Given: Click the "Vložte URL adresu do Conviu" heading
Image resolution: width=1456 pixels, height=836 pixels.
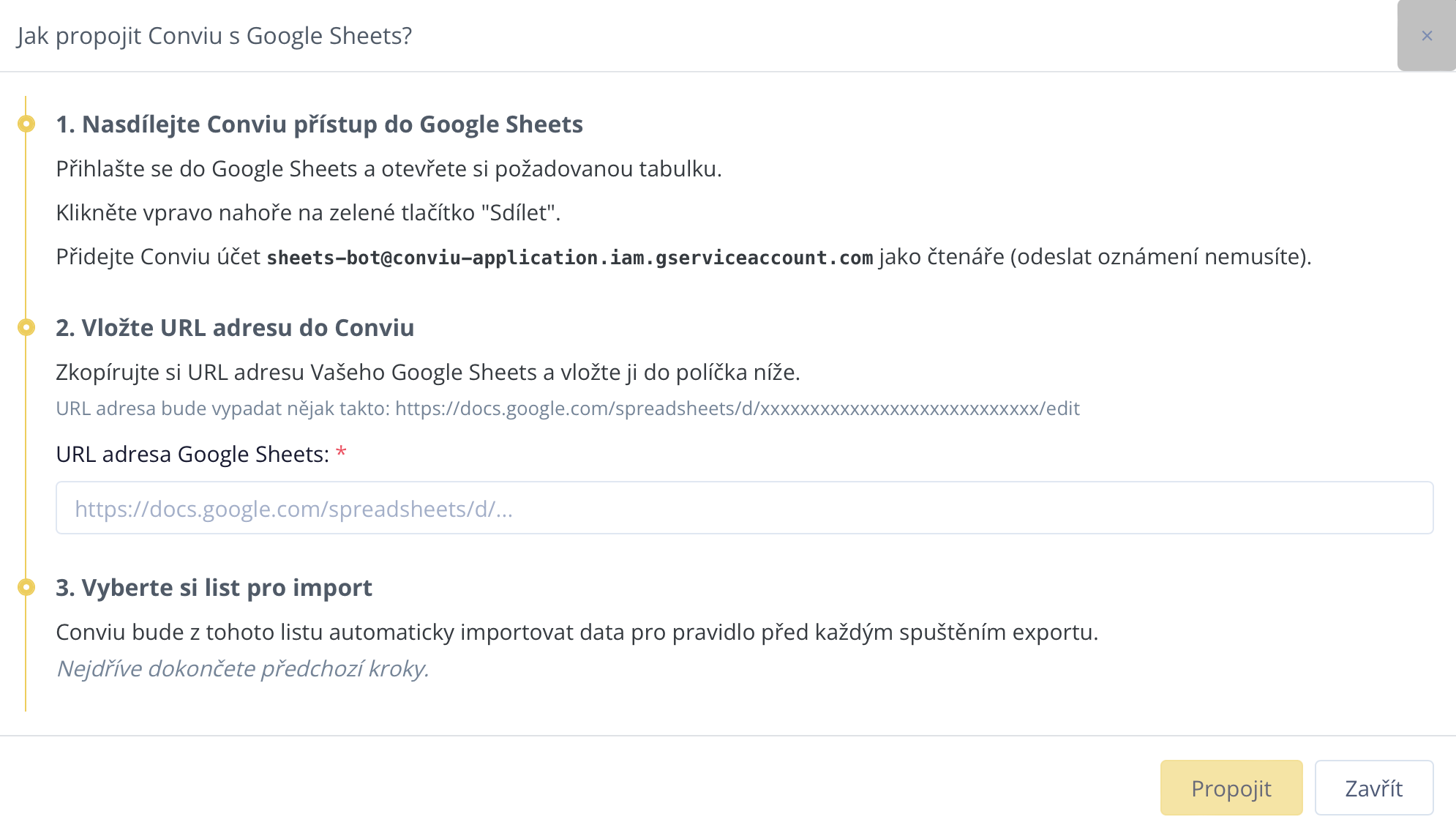Looking at the screenshot, I should pyautogui.click(x=235, y=328).
